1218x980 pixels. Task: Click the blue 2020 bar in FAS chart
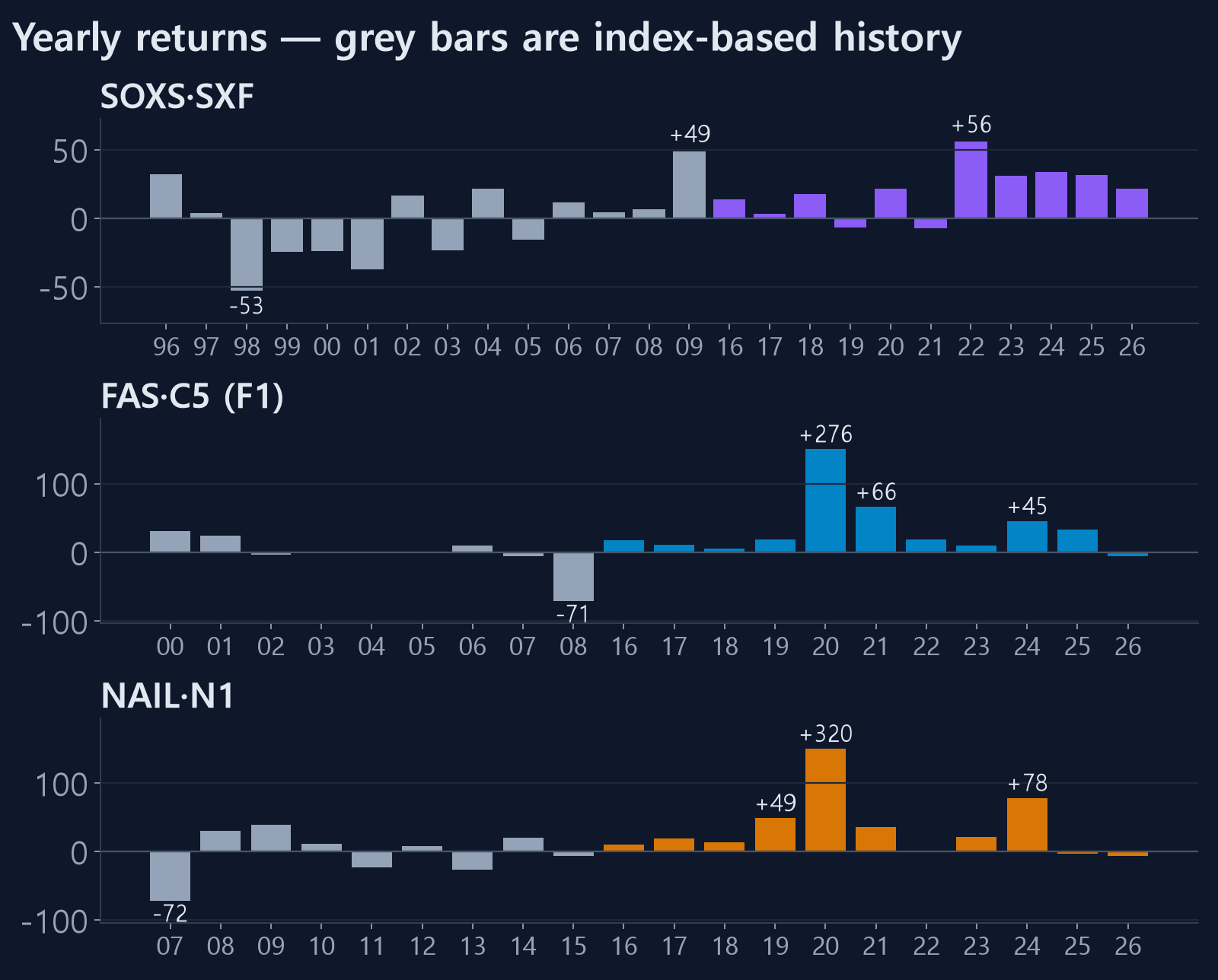826,501
